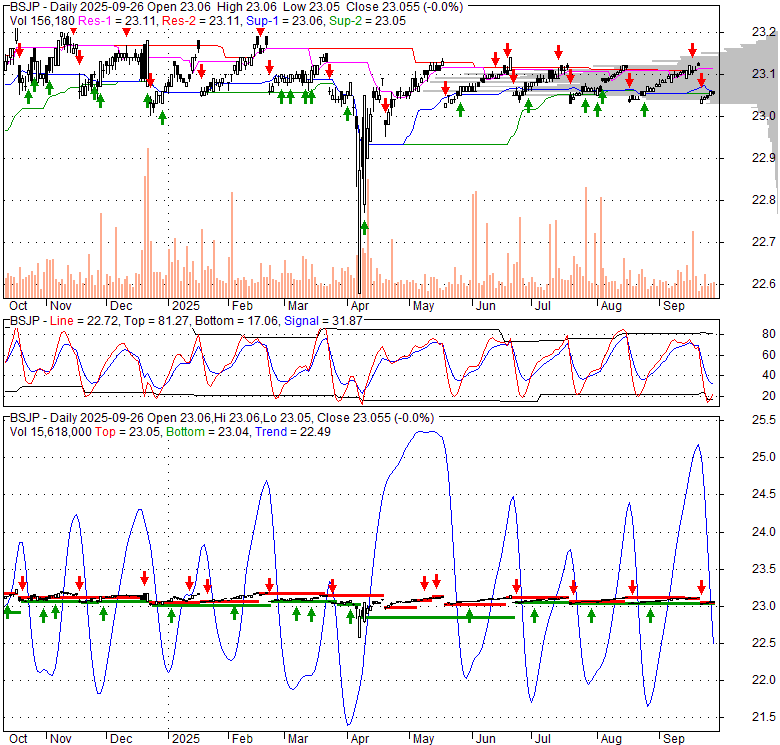780x745 pixels.
Task: Click the 25.5 tick on bottom axis
Action: [x=764, y=420]
